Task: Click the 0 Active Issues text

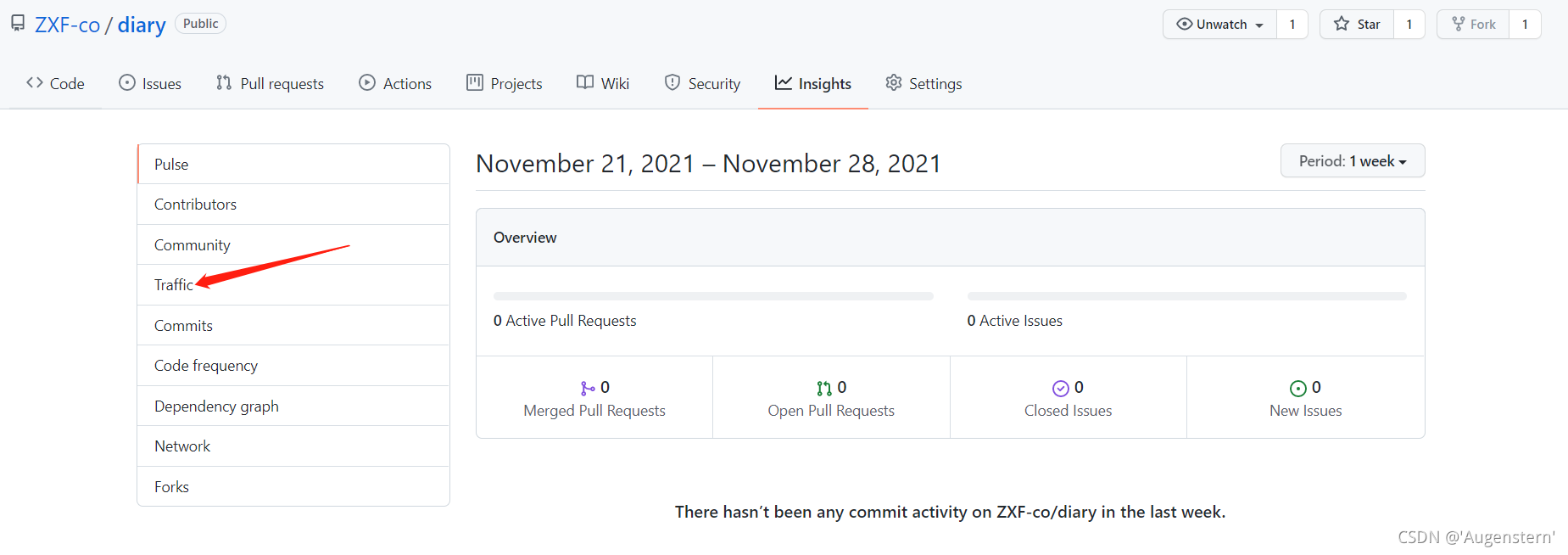Action: 1015,321
